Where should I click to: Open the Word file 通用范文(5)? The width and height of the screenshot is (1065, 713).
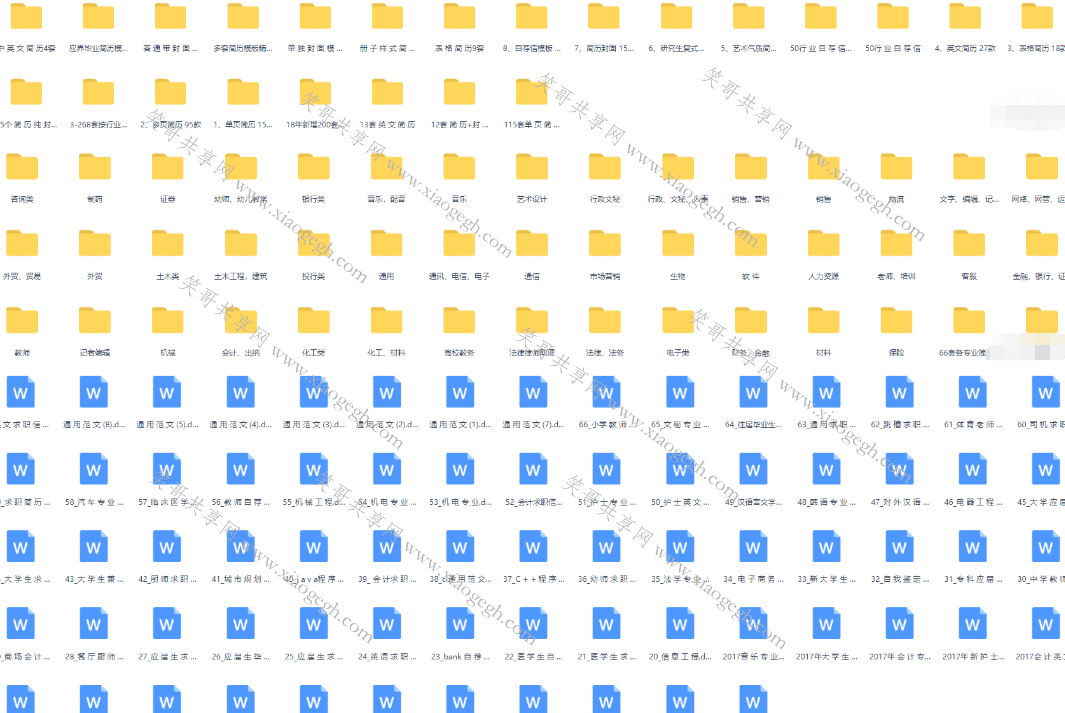click(167, 392)
